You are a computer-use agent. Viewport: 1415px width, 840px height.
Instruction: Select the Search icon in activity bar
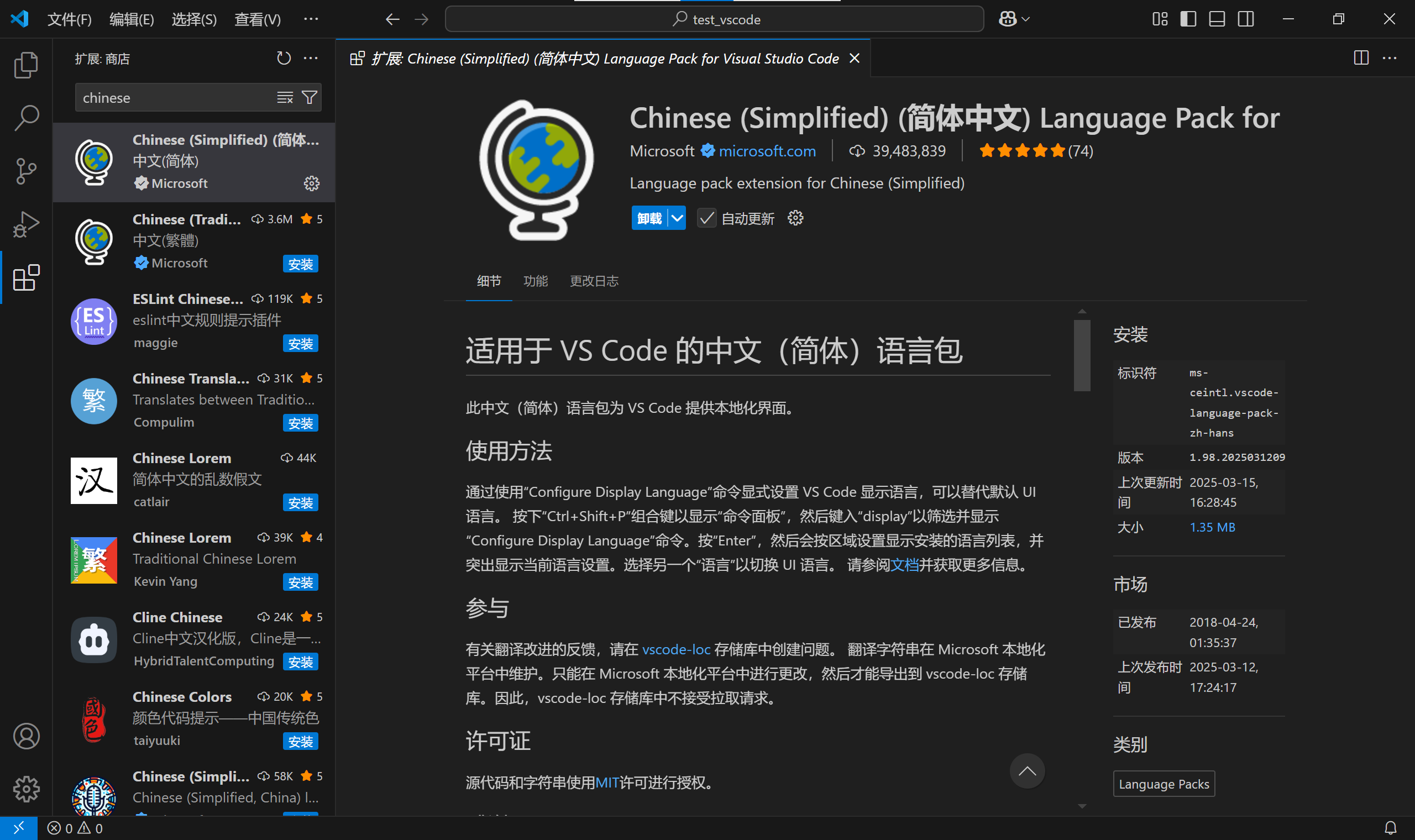pos(25,118)
